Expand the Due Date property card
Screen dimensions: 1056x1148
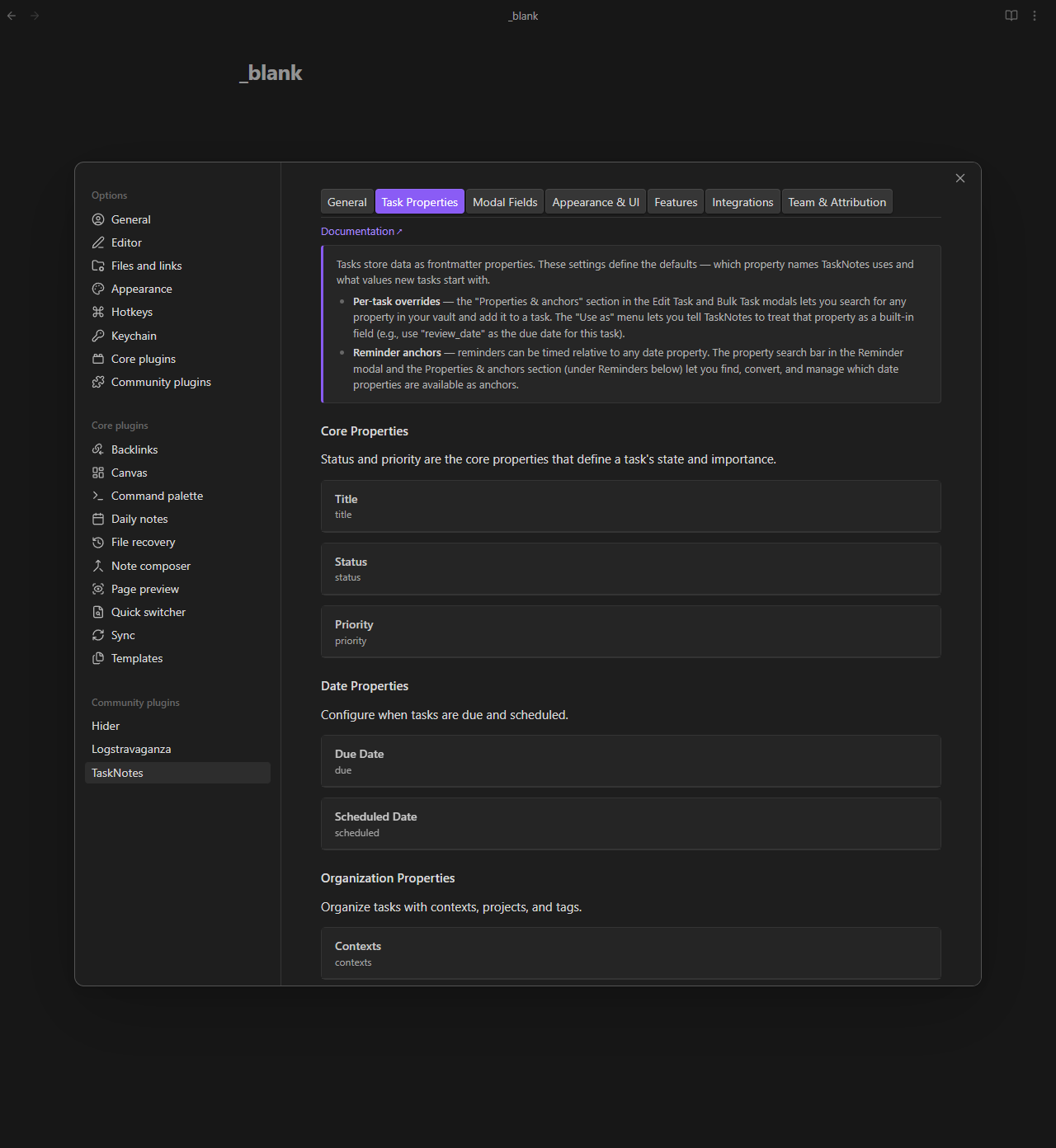pos(630,760)
